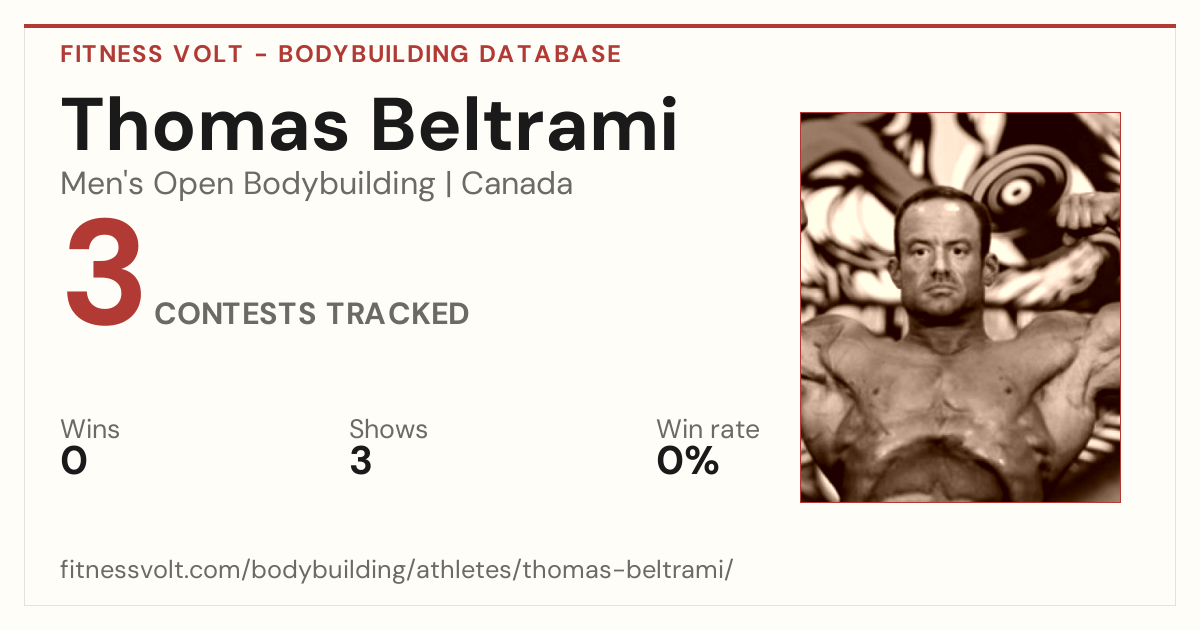This screenshot has height=630, width=1200.
Task: Click the vertical bar separator before Canada
Action: [x=448, y=185]
